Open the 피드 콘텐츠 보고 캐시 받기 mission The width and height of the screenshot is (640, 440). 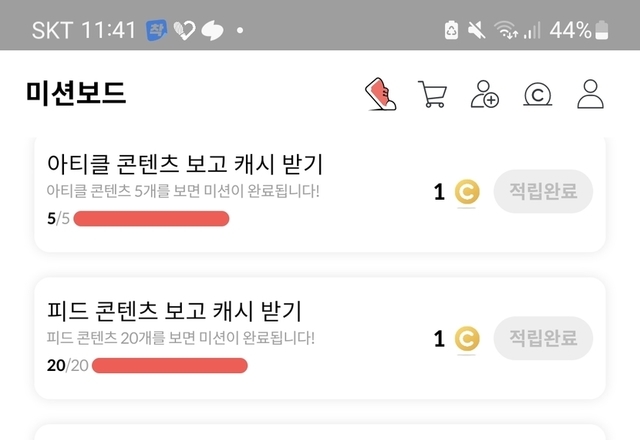click(x=174, y=311)
